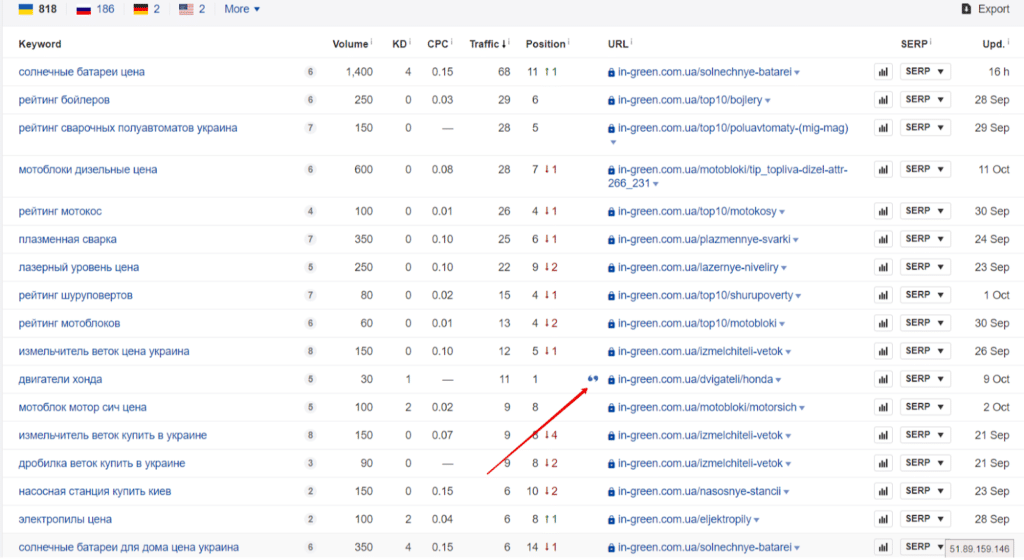Expand SERP dropdown for "насосная станция купить киев"
Viewport: 1024px width, 560px height.
(925, 492)
